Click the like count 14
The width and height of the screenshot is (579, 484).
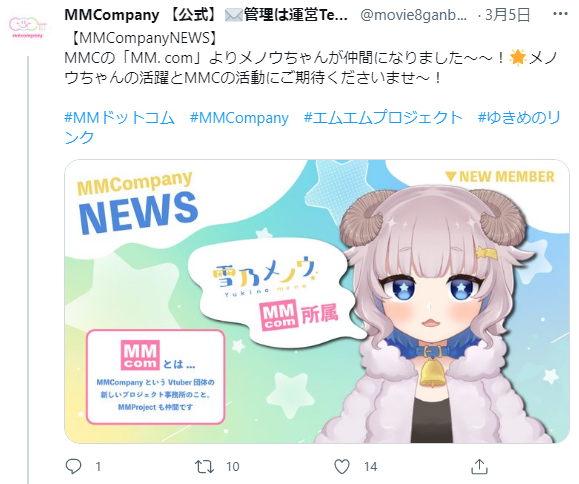pos(370,467)
